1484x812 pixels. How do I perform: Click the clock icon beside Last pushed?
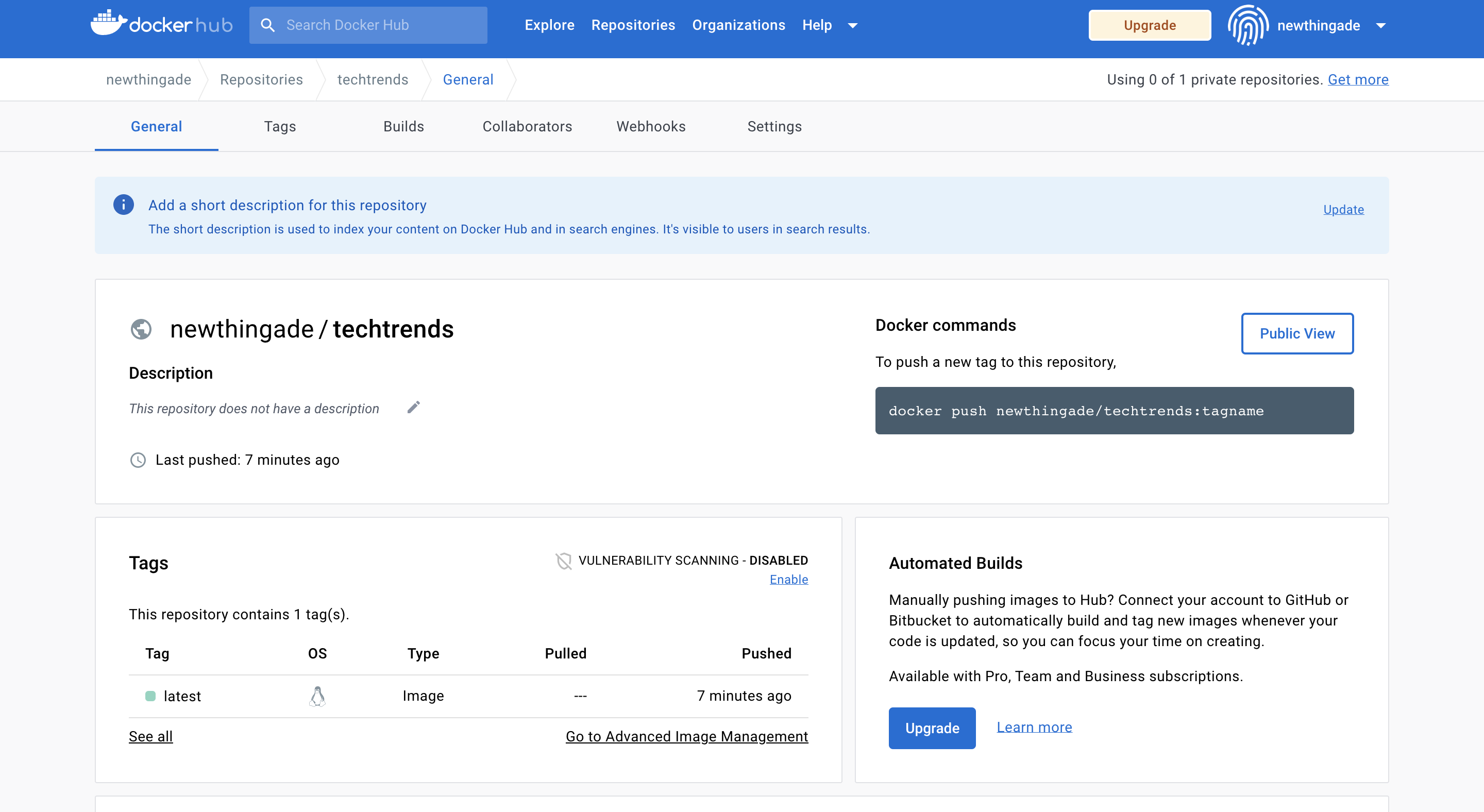[x=138, y=460]
